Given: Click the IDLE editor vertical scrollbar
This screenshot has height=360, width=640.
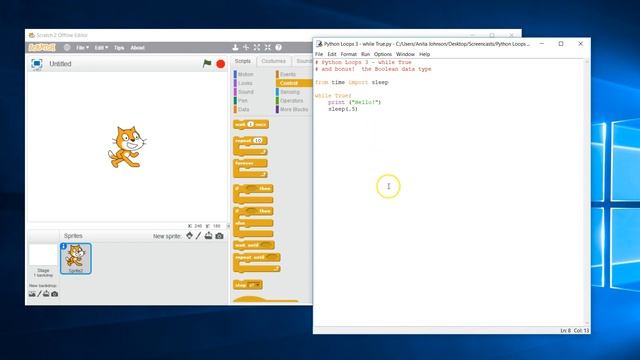Looking at the screenshot, I should pyautogui.click(x=587, y=192).
